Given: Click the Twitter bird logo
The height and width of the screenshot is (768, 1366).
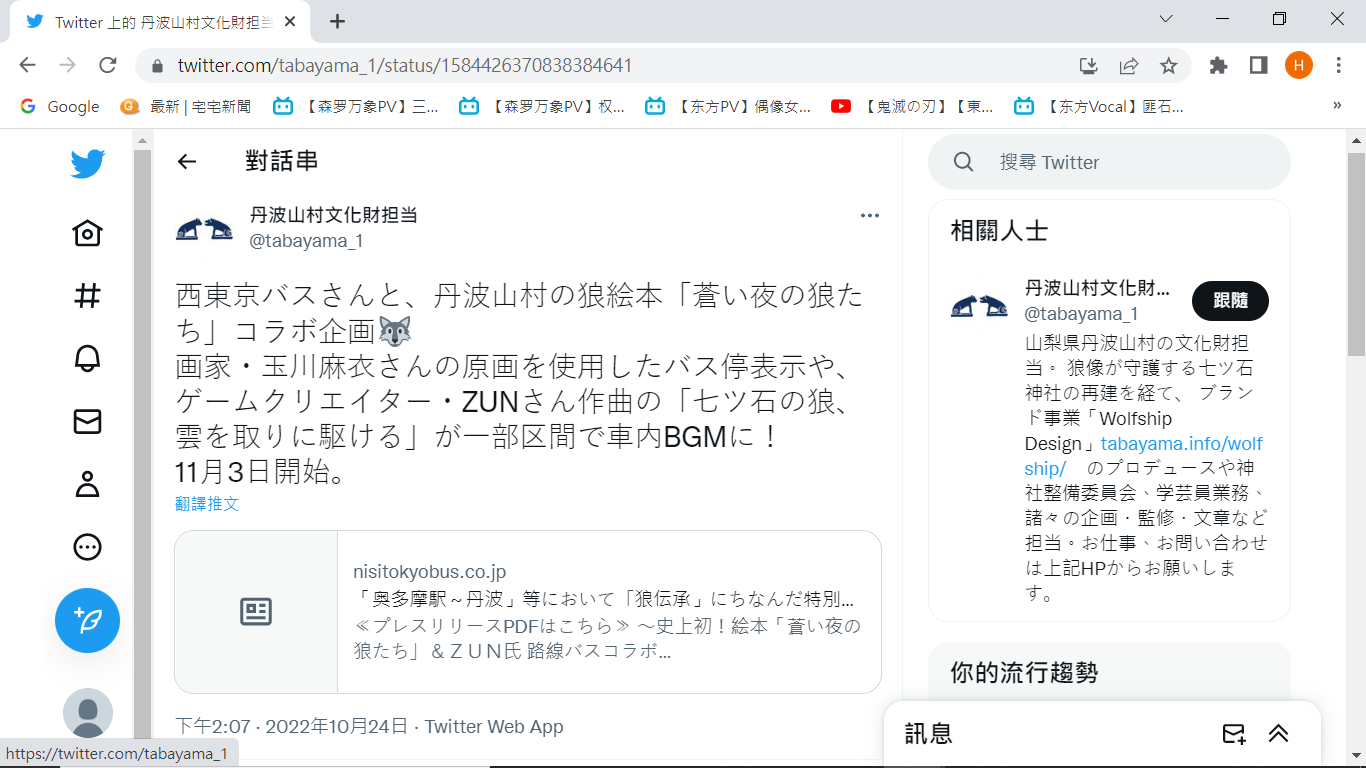Looking at the screenshot, I should (88, 164).
